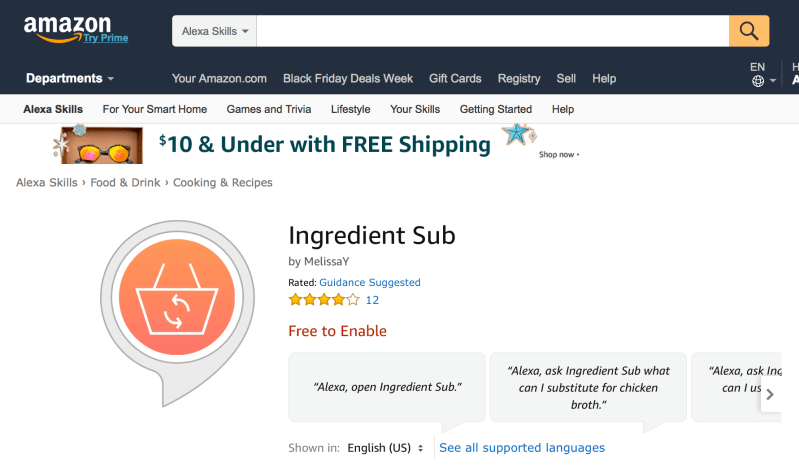Click the sunglasses promo banner image
The image size is (799, 467).
tap(100, 144)
